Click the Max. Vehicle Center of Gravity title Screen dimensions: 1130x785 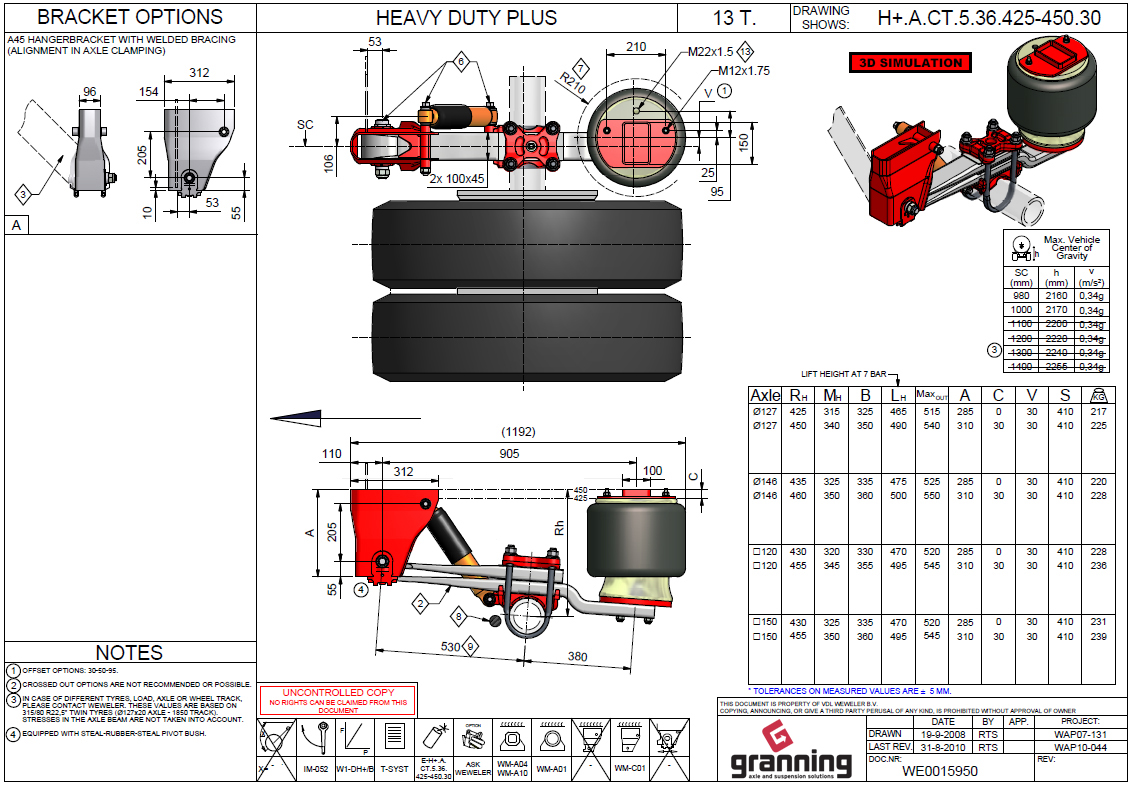(x=1072, y=247)
